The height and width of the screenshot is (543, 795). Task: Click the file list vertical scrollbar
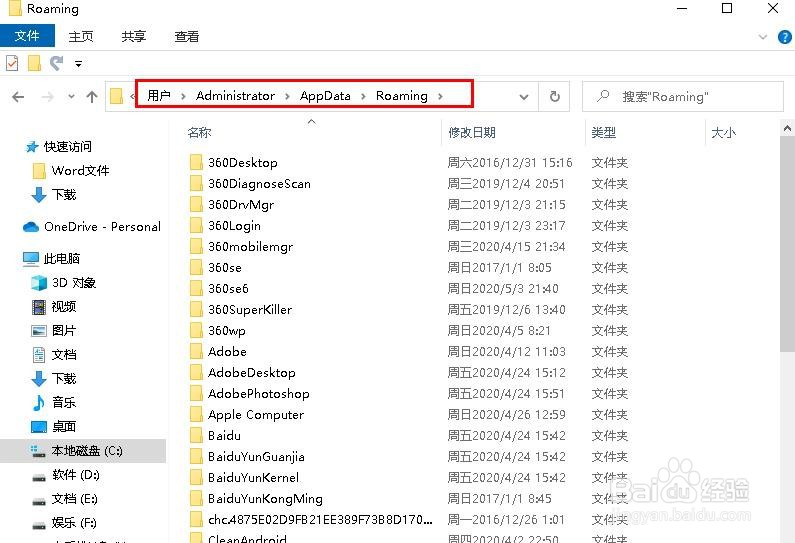tap(787, 242)
